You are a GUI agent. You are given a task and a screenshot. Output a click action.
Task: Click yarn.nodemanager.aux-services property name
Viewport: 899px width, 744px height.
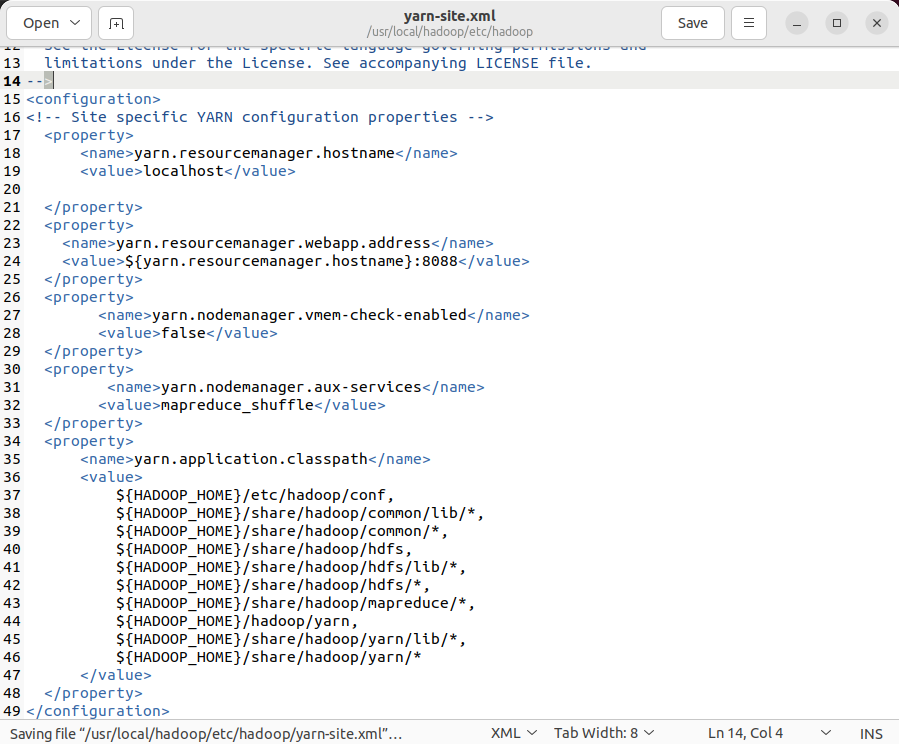[x=291, y=387]
